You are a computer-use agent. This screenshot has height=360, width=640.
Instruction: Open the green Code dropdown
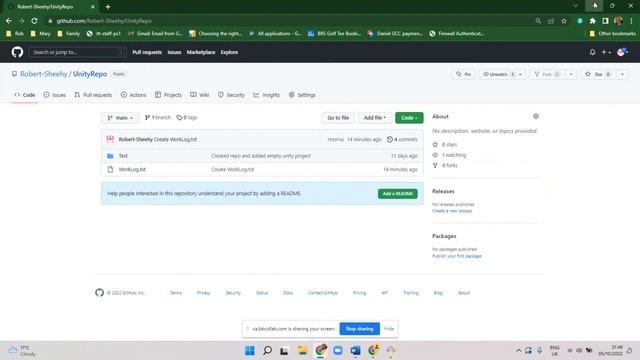pyautogui.click(x=409, y=118)
